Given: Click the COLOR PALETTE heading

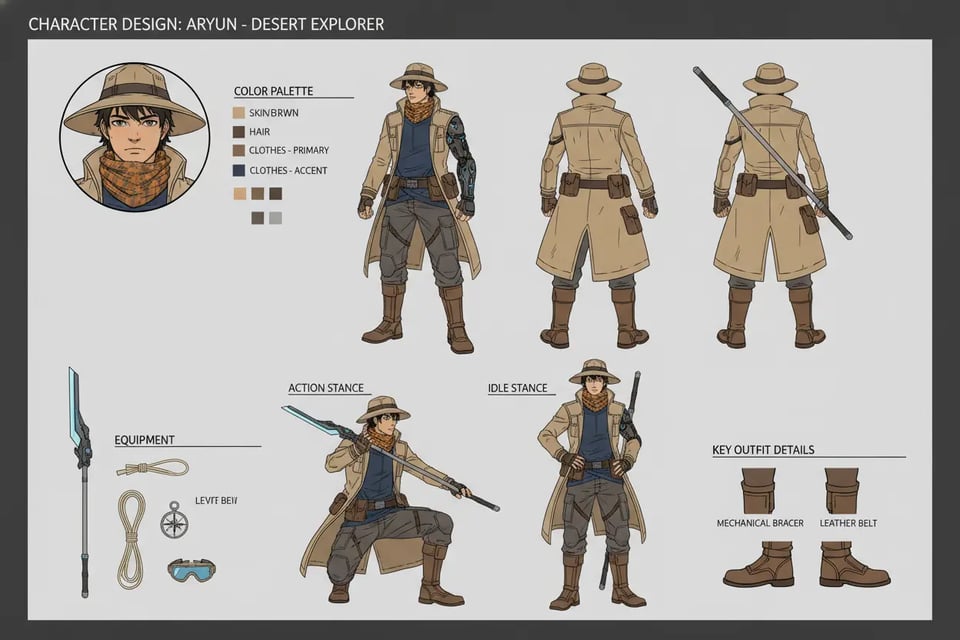Looking at the screenshot, I should (275, 90).
